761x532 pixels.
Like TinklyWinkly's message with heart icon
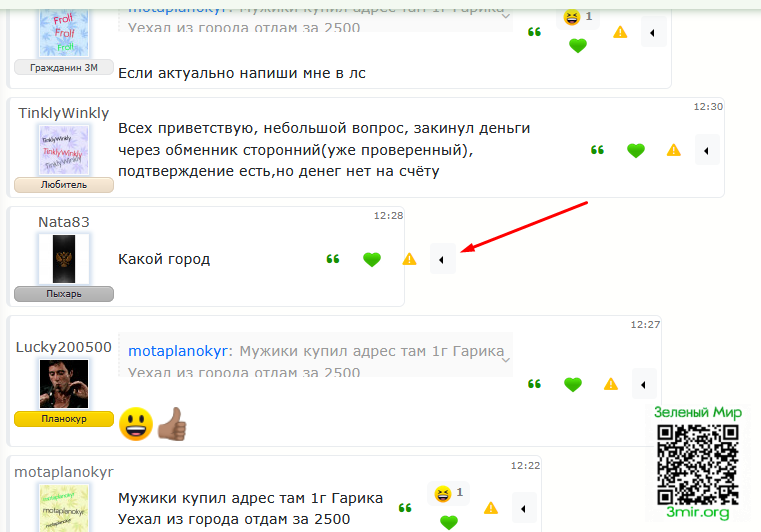(636, 150)
